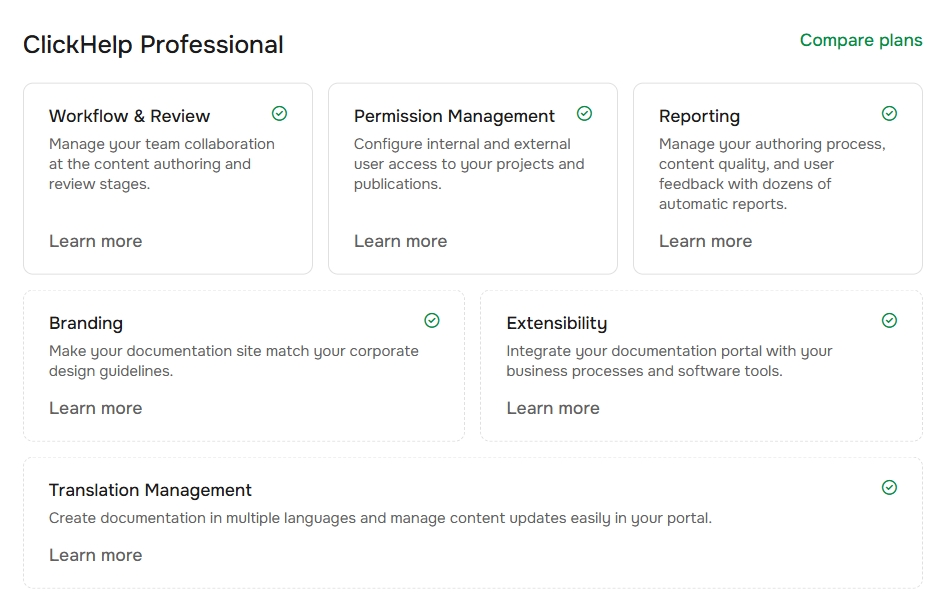The width and height of the screenshot is (951, 613).
Task: Open Learn more under Branding
Action: (95, 408)
